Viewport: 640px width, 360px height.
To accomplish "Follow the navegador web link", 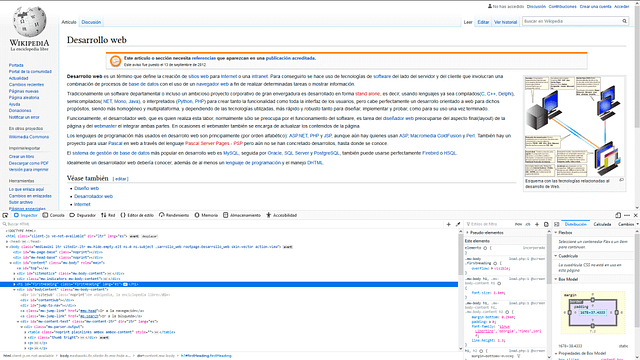I will [x=212, y=84].
